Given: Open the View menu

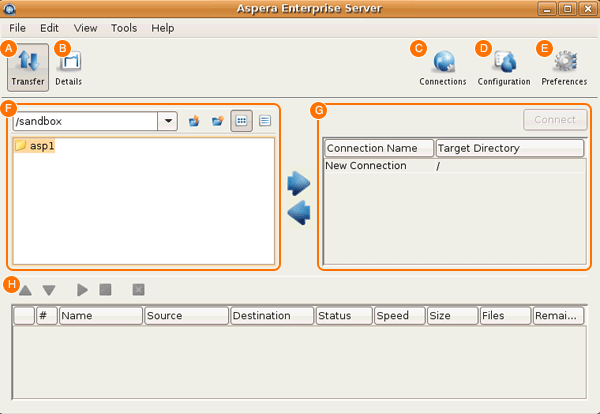Looking at the screenshot, I should point(85,28).
